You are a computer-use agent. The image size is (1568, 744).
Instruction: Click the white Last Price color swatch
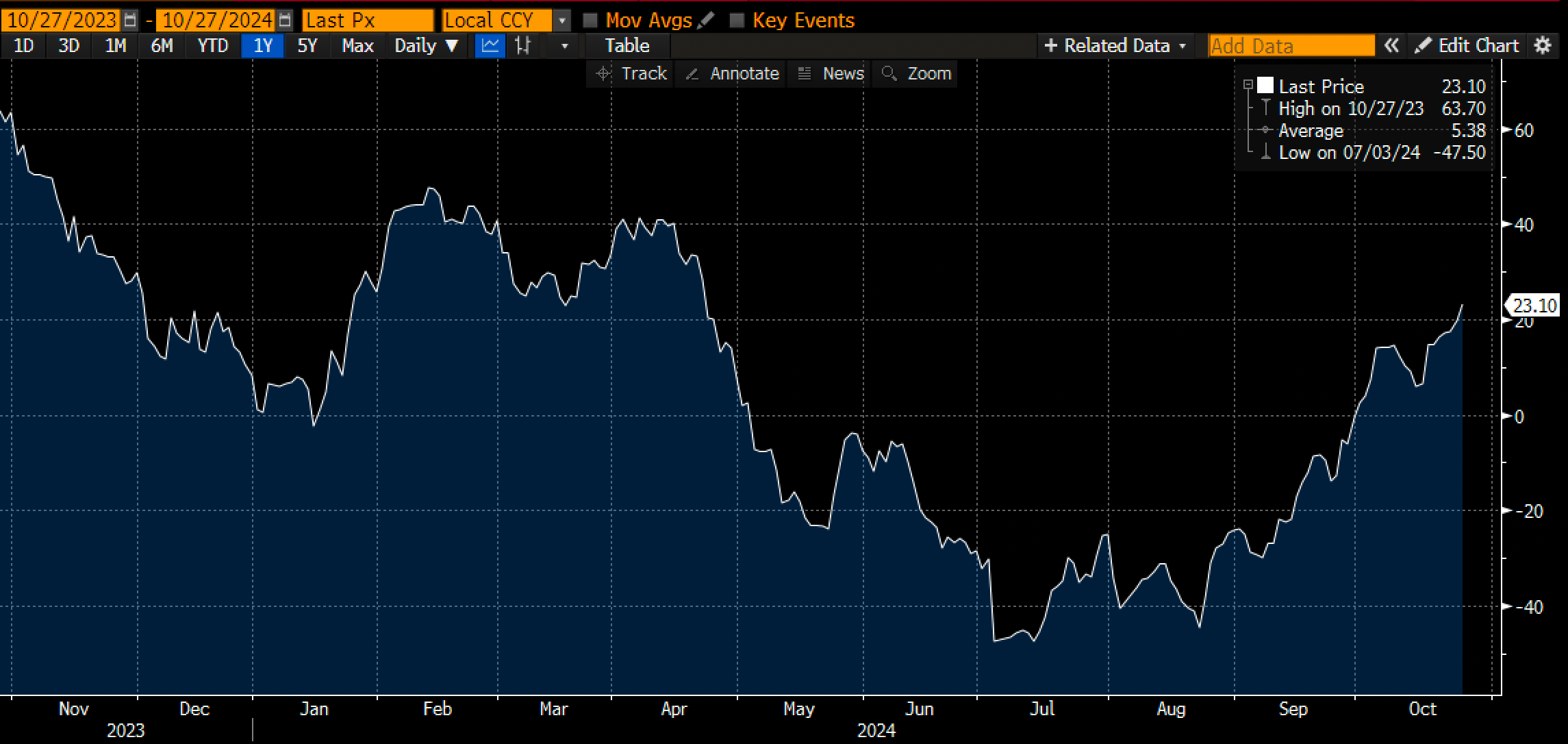[1265, 86]
